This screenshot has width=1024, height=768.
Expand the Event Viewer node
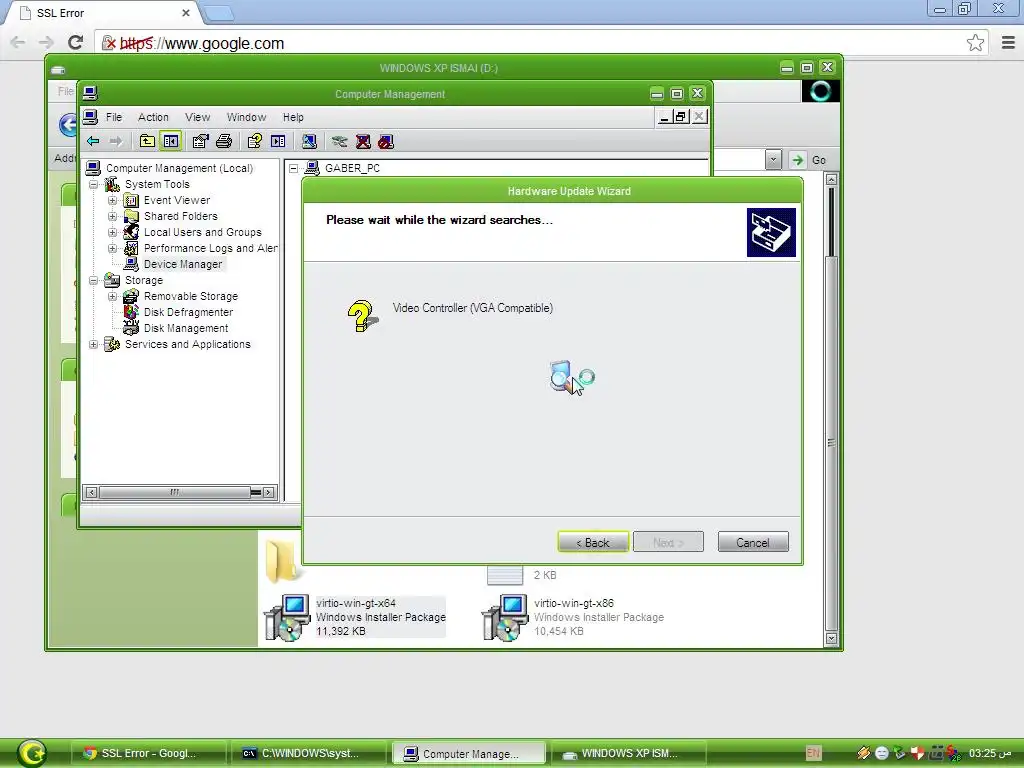(112, 200)
